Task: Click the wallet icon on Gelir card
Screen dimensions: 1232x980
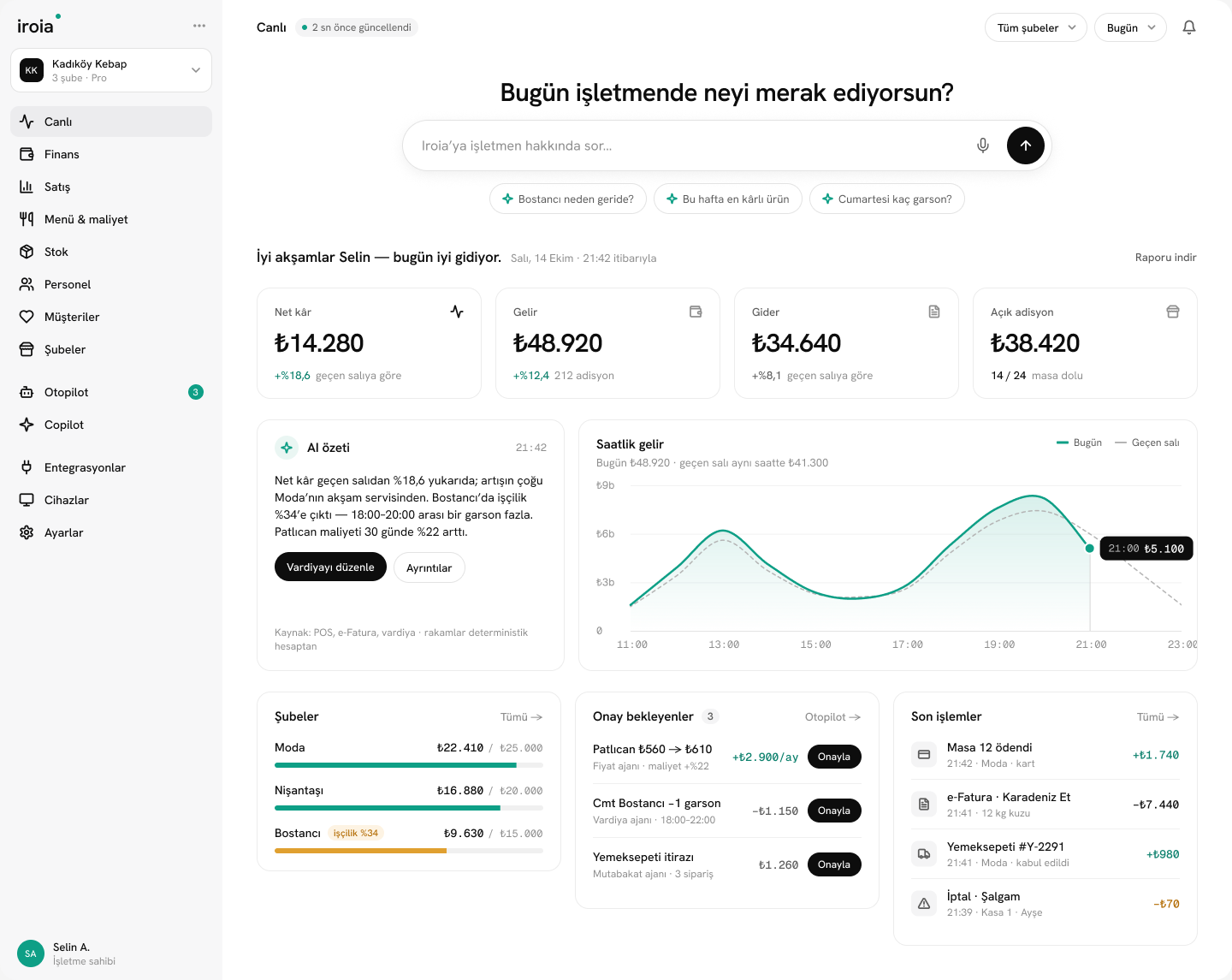Action: pyautogui.click(x=696, y=312)
